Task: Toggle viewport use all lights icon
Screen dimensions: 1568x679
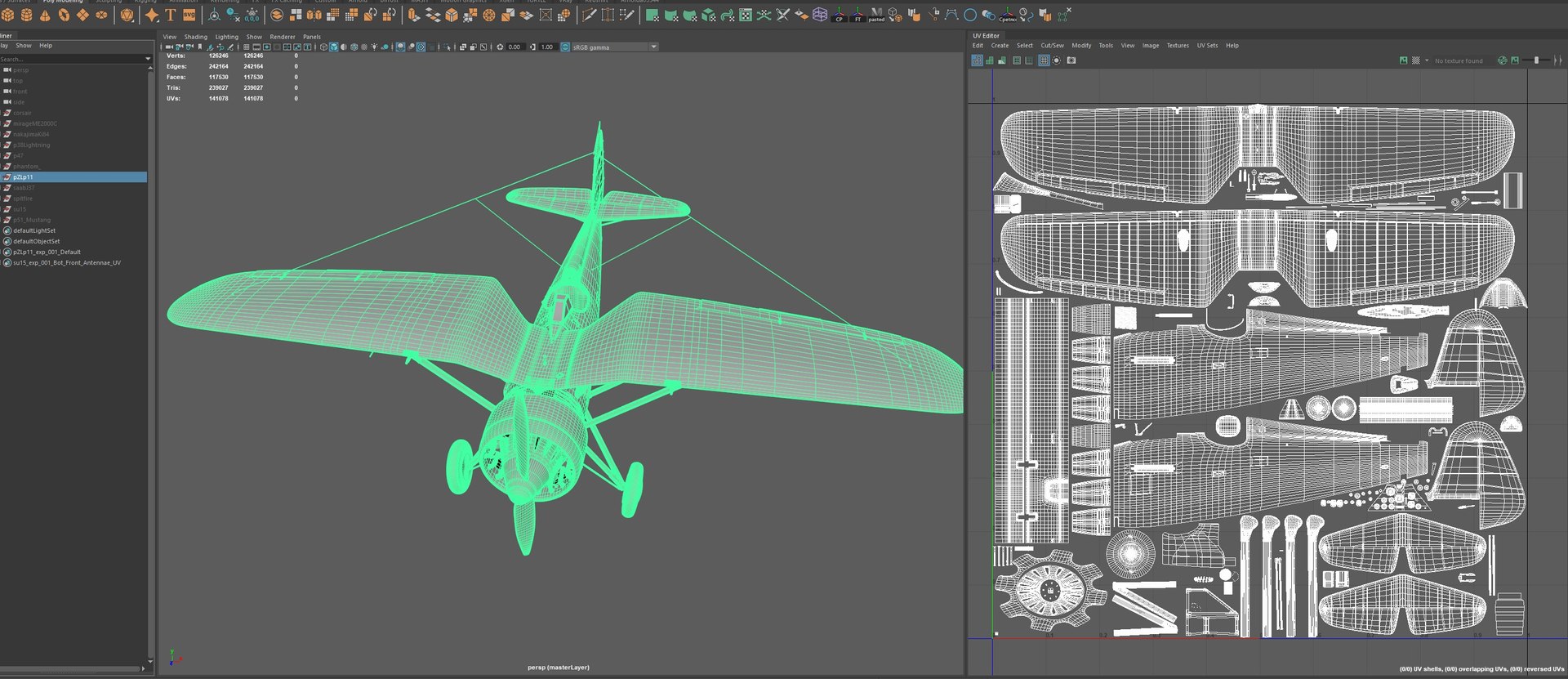Action: 374,47
